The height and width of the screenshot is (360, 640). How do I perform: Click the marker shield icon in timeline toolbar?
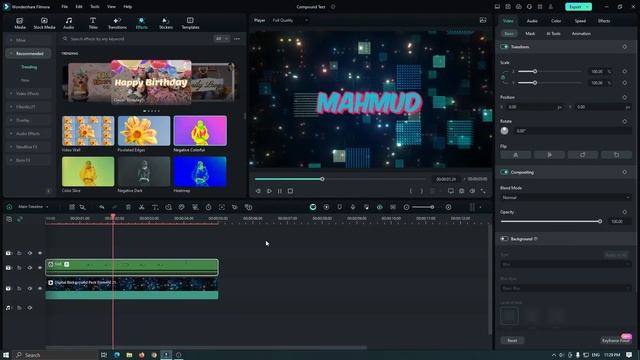coord(340,207)
